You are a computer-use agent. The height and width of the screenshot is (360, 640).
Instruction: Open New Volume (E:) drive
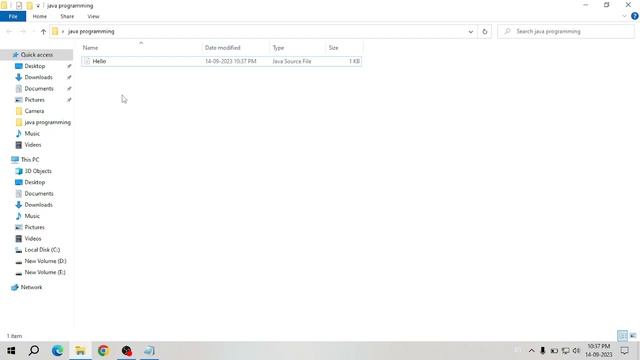44,272
